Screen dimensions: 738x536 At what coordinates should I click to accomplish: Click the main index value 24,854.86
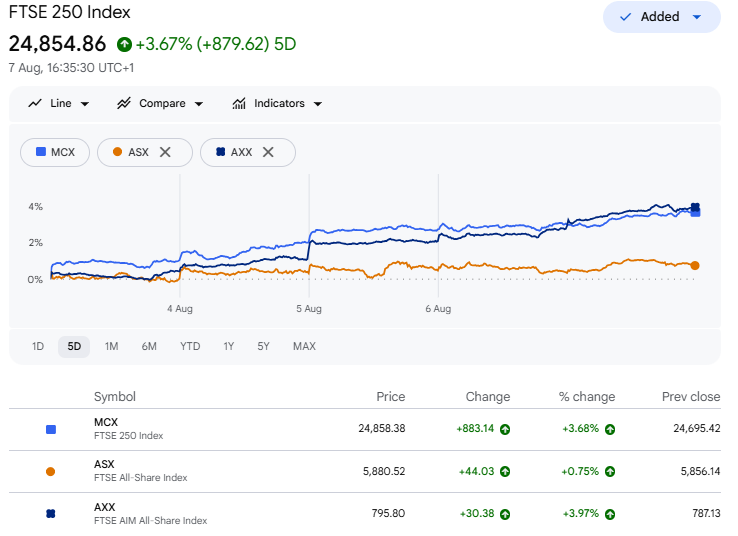(57, 44)
